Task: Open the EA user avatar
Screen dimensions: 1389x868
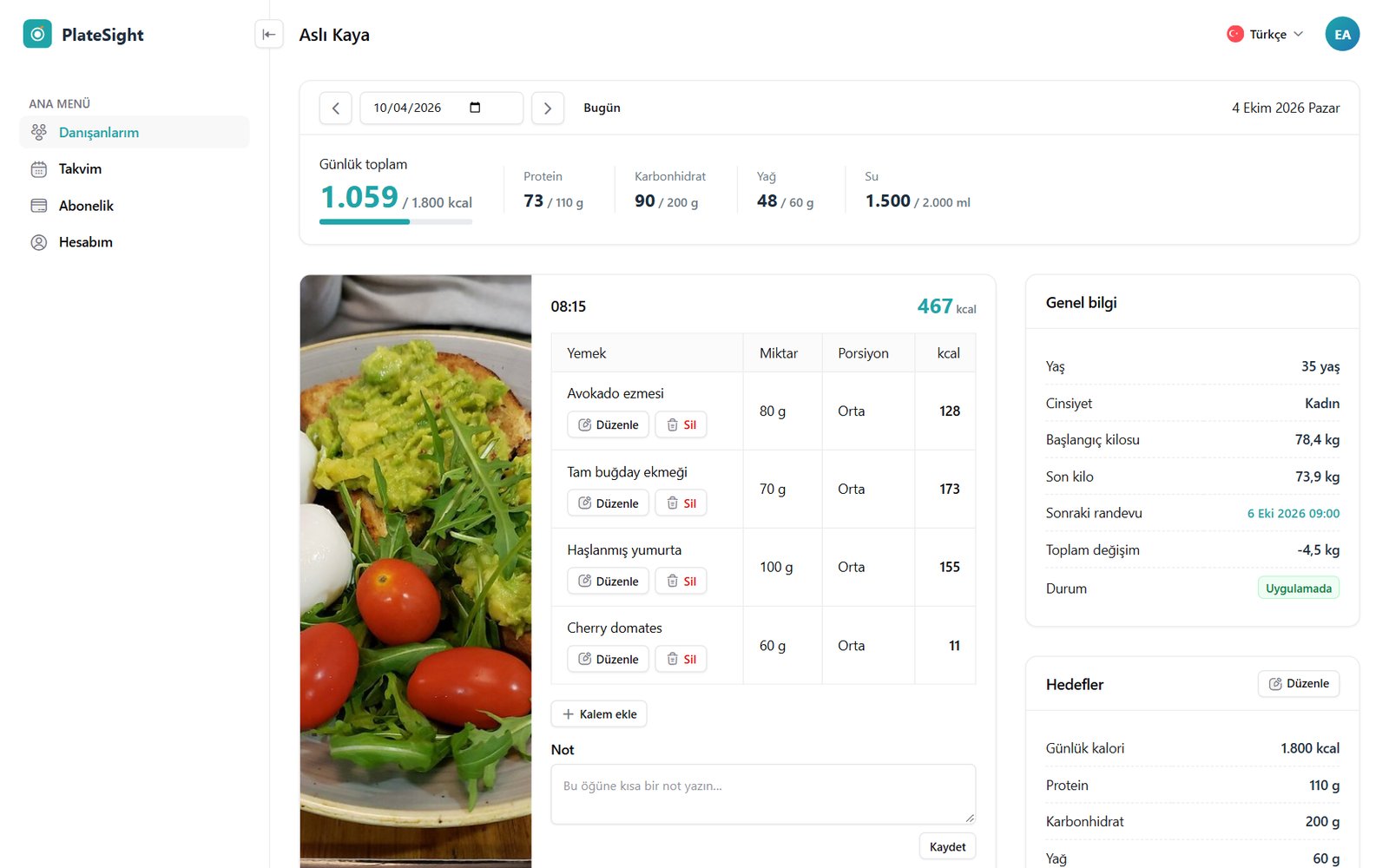Action: 1342,35
